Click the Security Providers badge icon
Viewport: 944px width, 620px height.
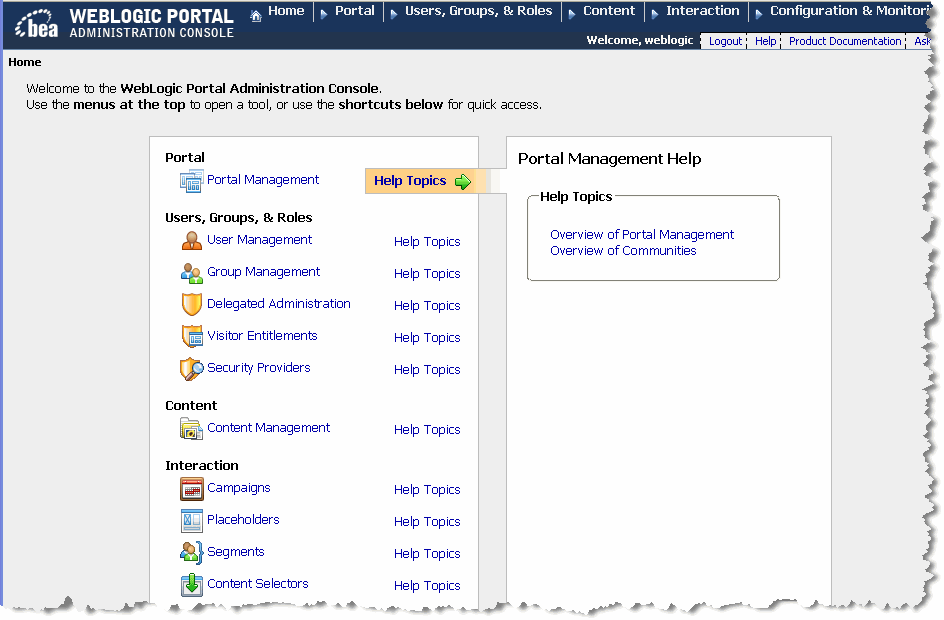pyautogui.click(x=191, y=369)
